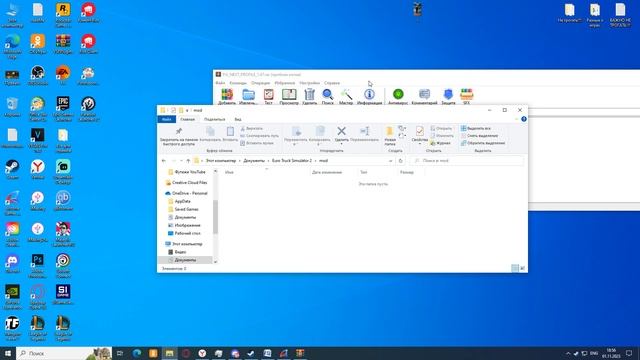Expand the address bar history dropdown
The width and height of the screenshot is (640, 360).
click(x=391, y=161)
